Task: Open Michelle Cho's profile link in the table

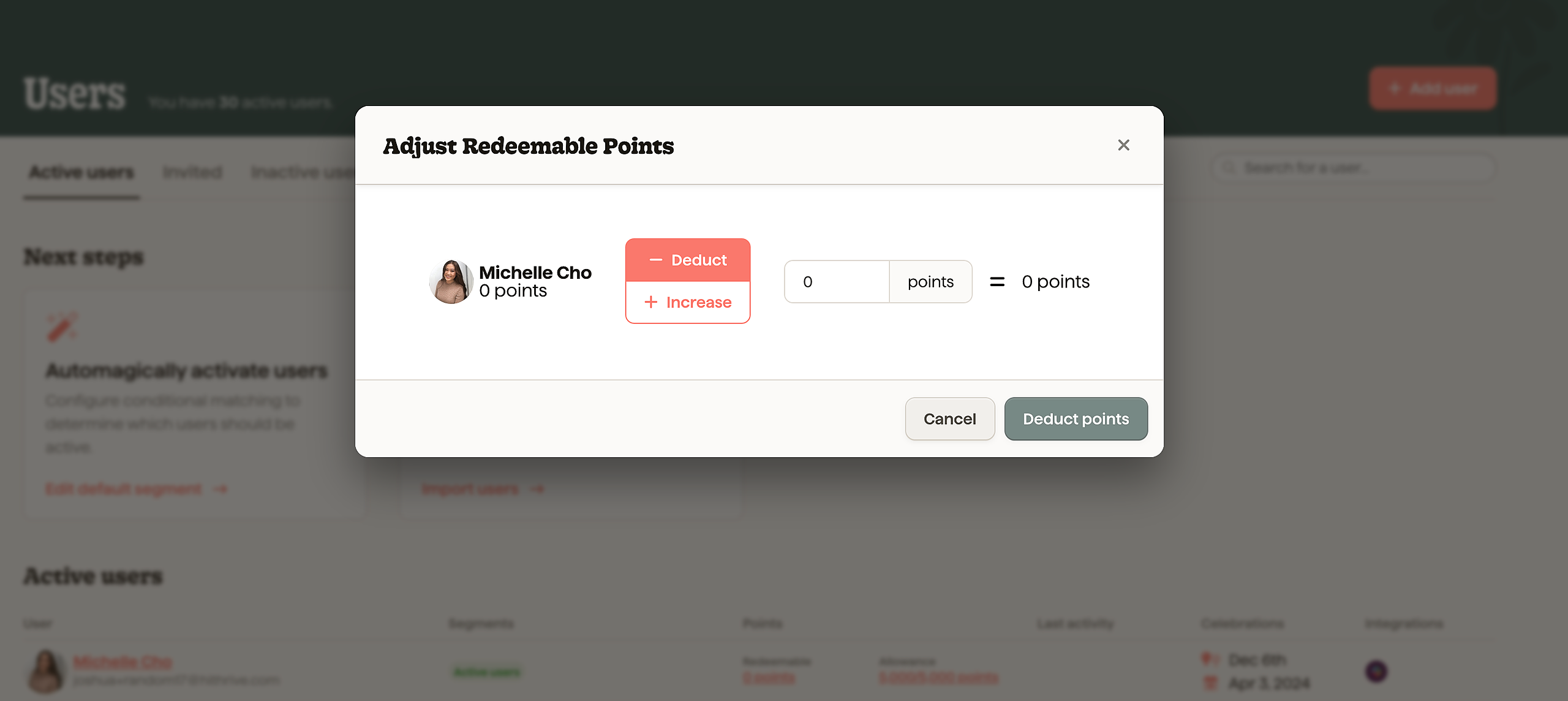Action: tap(123, 662)
